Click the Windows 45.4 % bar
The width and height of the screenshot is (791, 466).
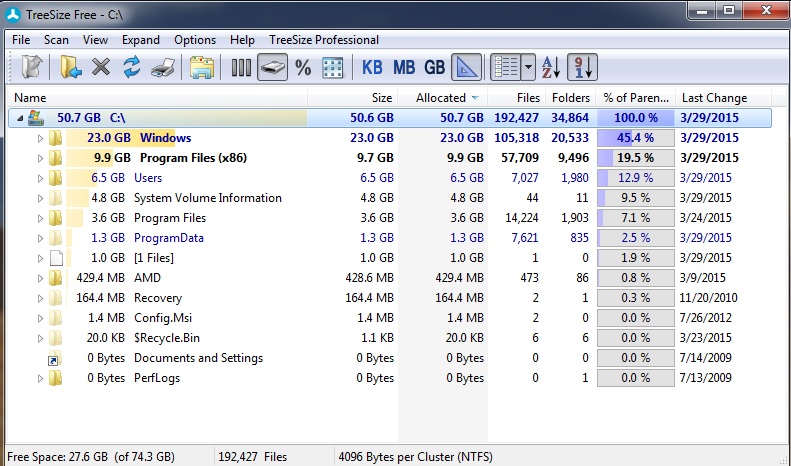click(x=635, y=138)
